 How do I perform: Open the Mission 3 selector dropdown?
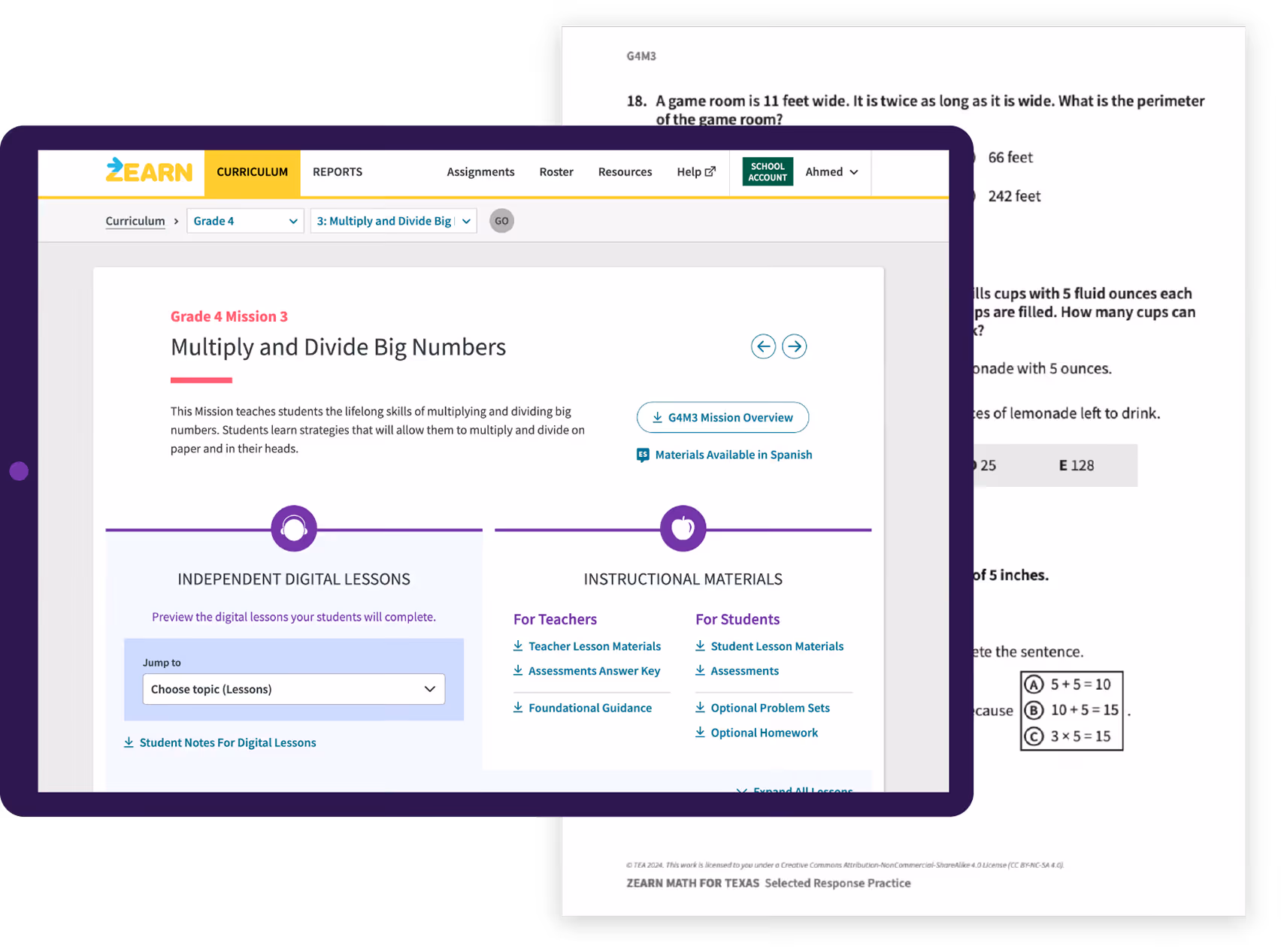(393, 221)
